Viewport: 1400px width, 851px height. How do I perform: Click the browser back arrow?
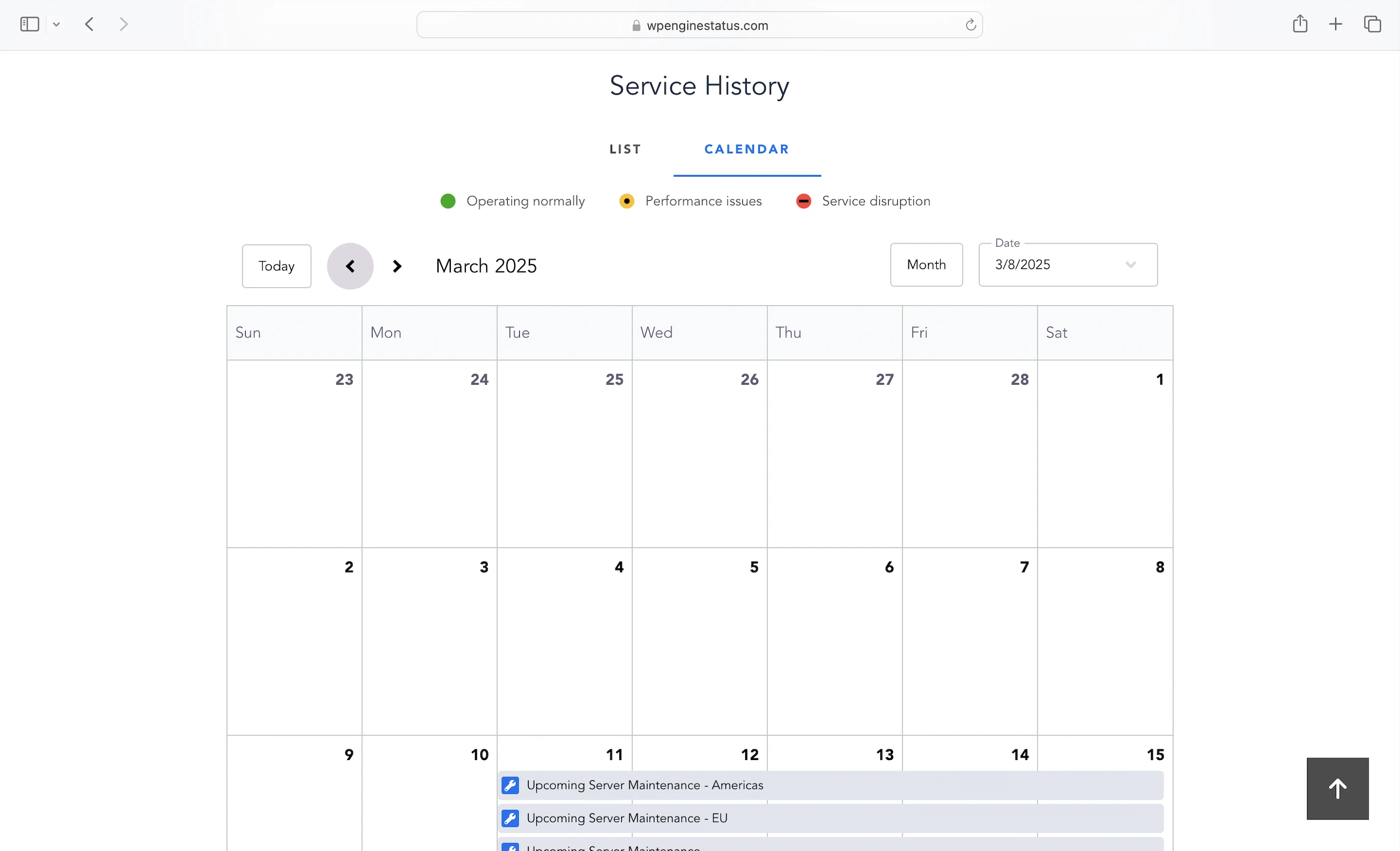[89, 24]
